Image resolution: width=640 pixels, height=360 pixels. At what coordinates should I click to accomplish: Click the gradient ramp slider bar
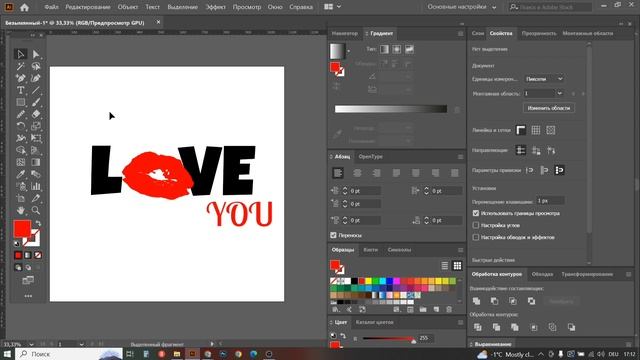391,109
